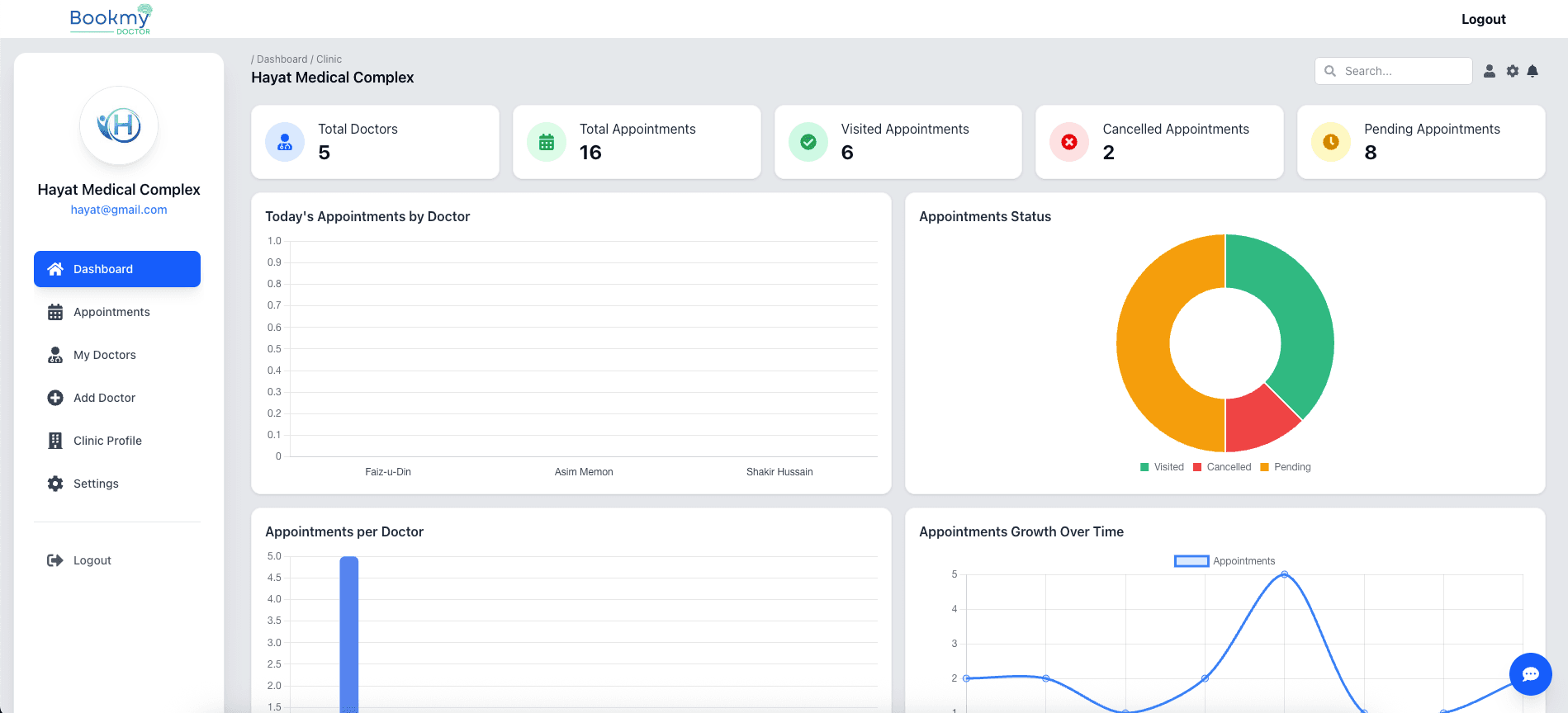1568x713 pixels.
Task: Click Logout in the top bar
Action: [x=1484, y=19]
